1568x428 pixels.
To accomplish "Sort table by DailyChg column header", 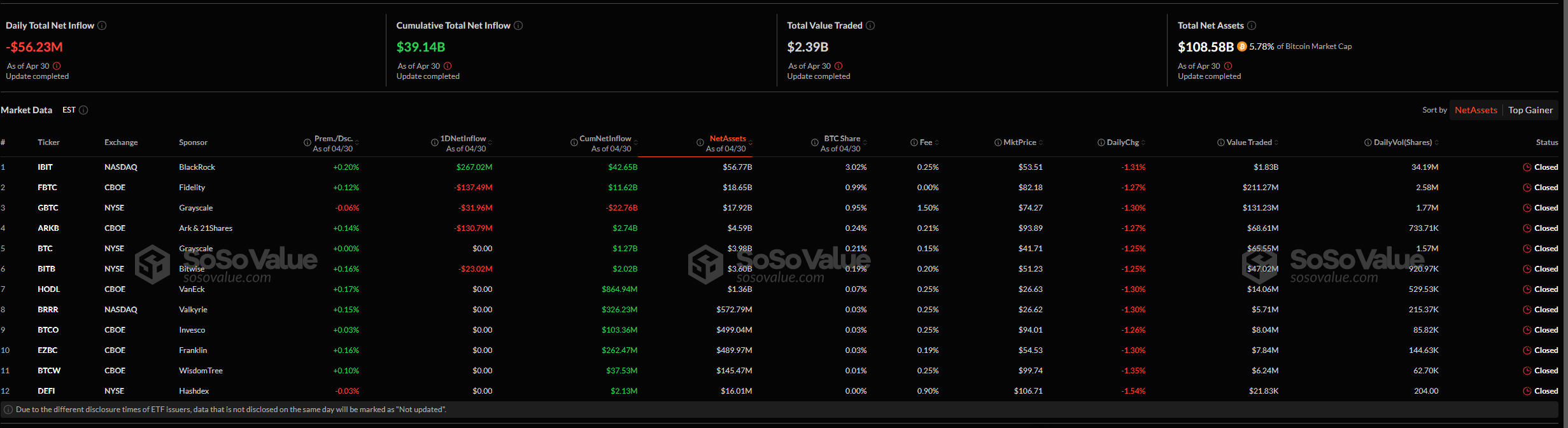I will 1122,142.
